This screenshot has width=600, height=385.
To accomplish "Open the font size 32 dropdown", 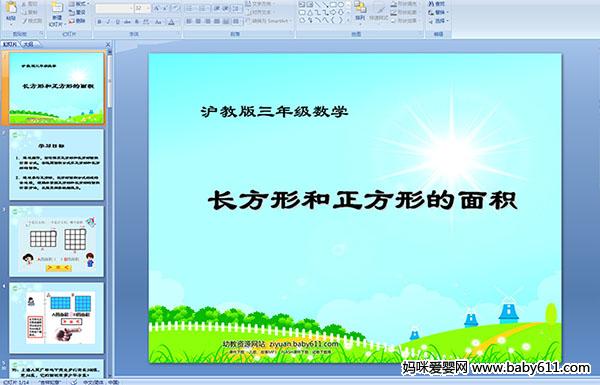I will pos(142,8).
